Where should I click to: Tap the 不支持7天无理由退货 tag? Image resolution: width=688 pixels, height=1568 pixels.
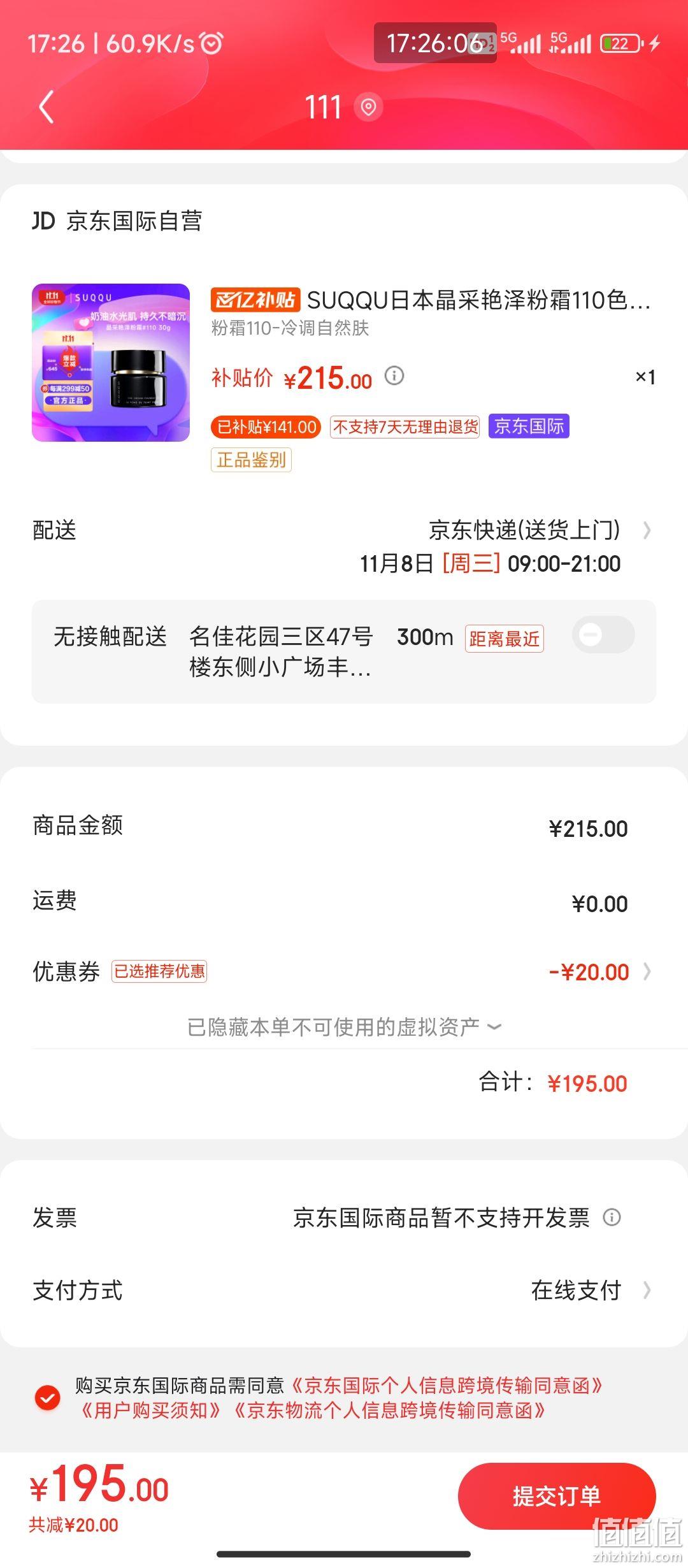(x=405, y=426)
